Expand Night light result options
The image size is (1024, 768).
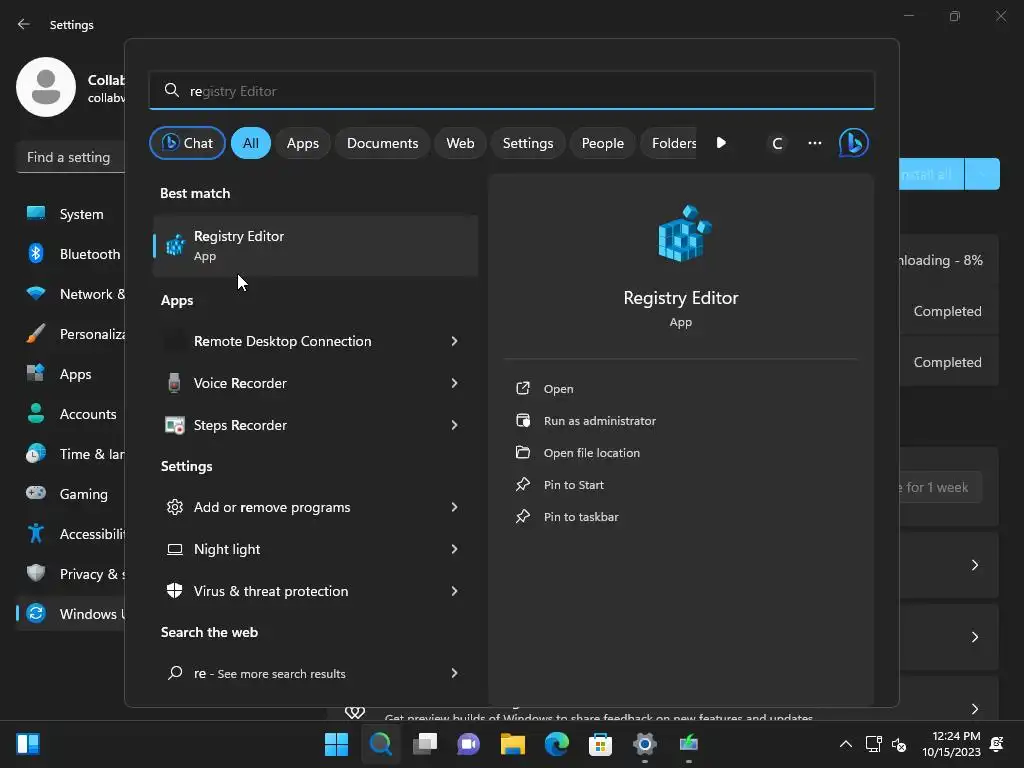point(454,549)
